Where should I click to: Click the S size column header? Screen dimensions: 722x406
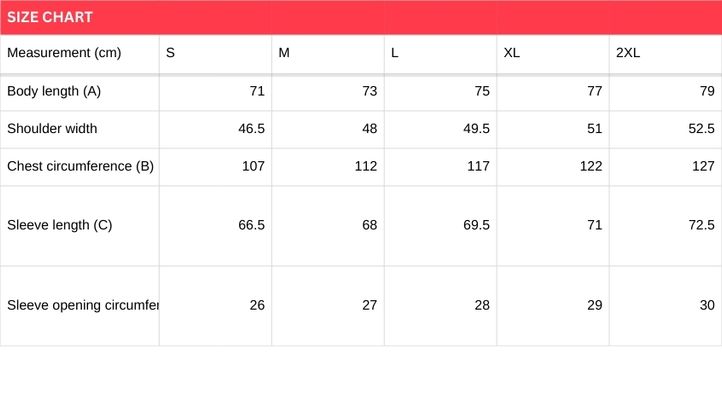coord(170,53)
